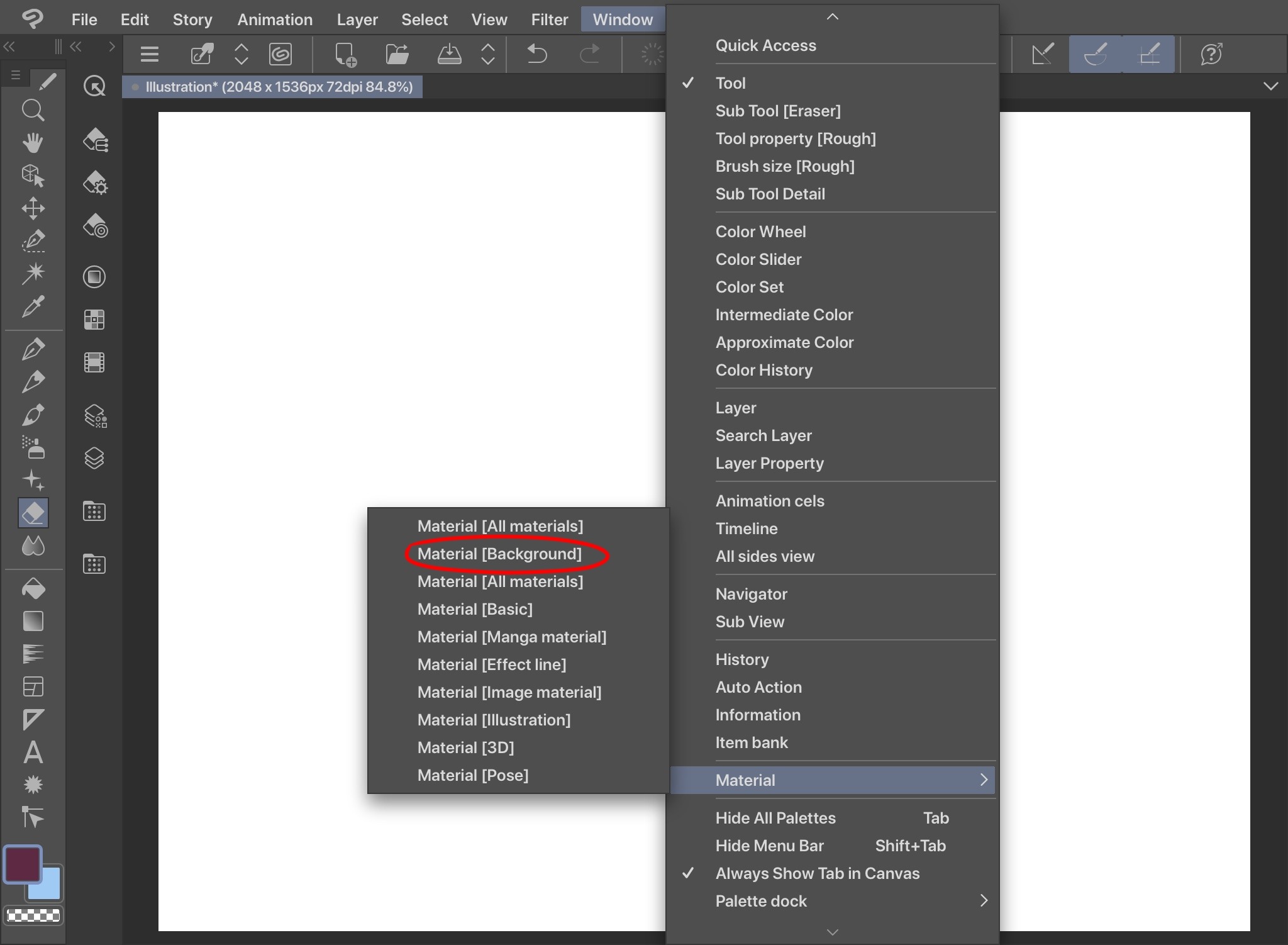Screen dimensions: 1288x945
Task: Open the help question mark icon
Action: [1211, 54]
